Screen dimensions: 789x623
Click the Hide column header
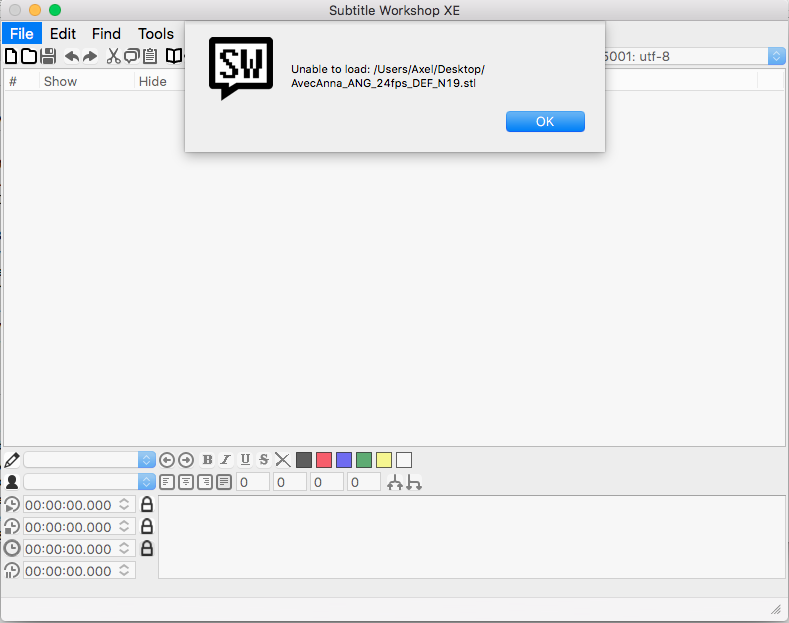click(152, 82)
